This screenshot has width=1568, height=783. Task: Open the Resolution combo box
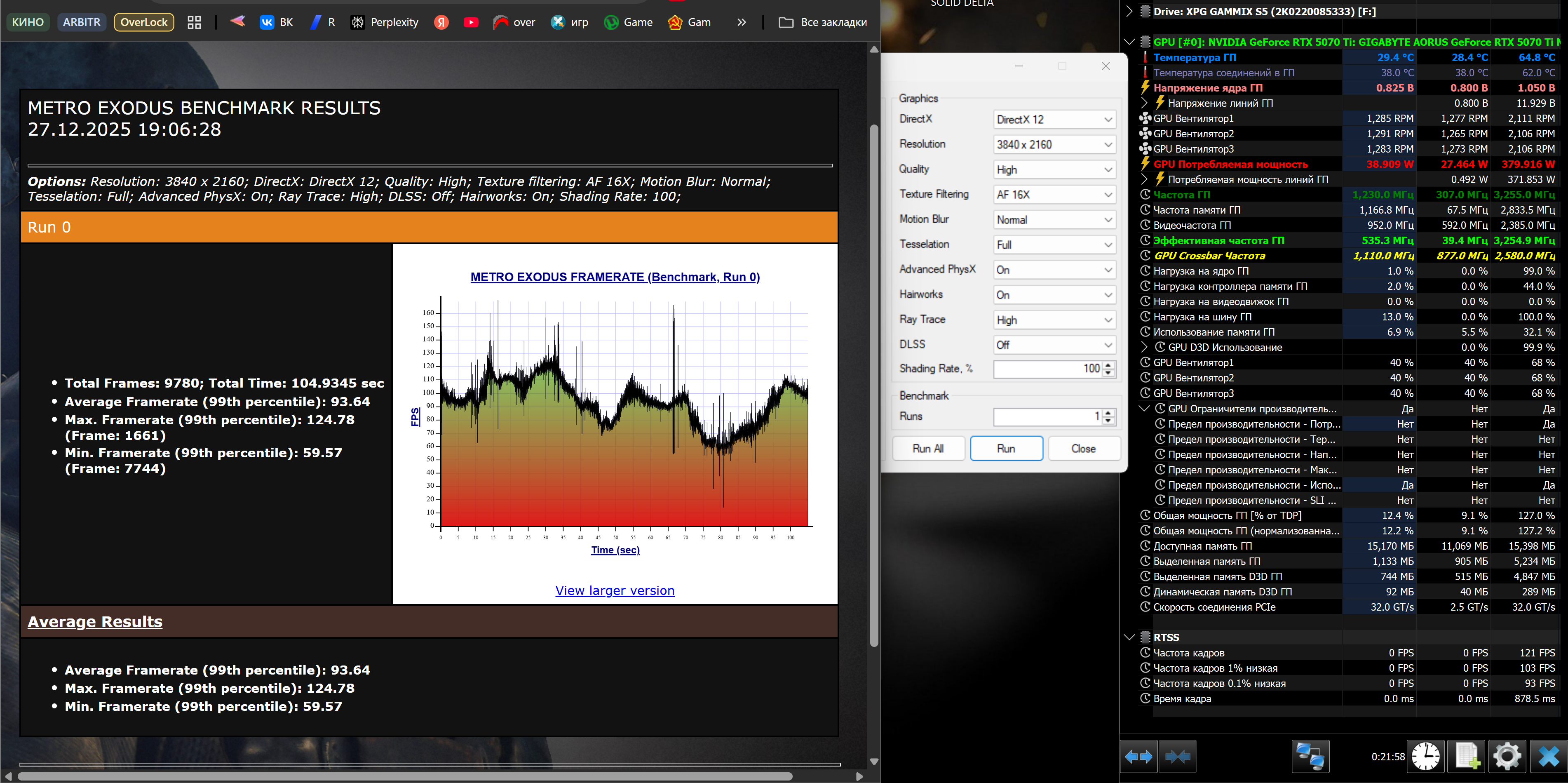(x=1054, y=144)
